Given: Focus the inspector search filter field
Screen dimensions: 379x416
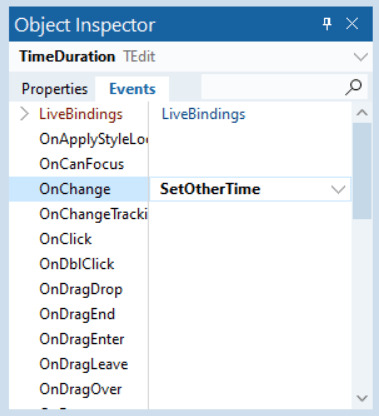Looking at the screenshot, I should tap(273, 87).
